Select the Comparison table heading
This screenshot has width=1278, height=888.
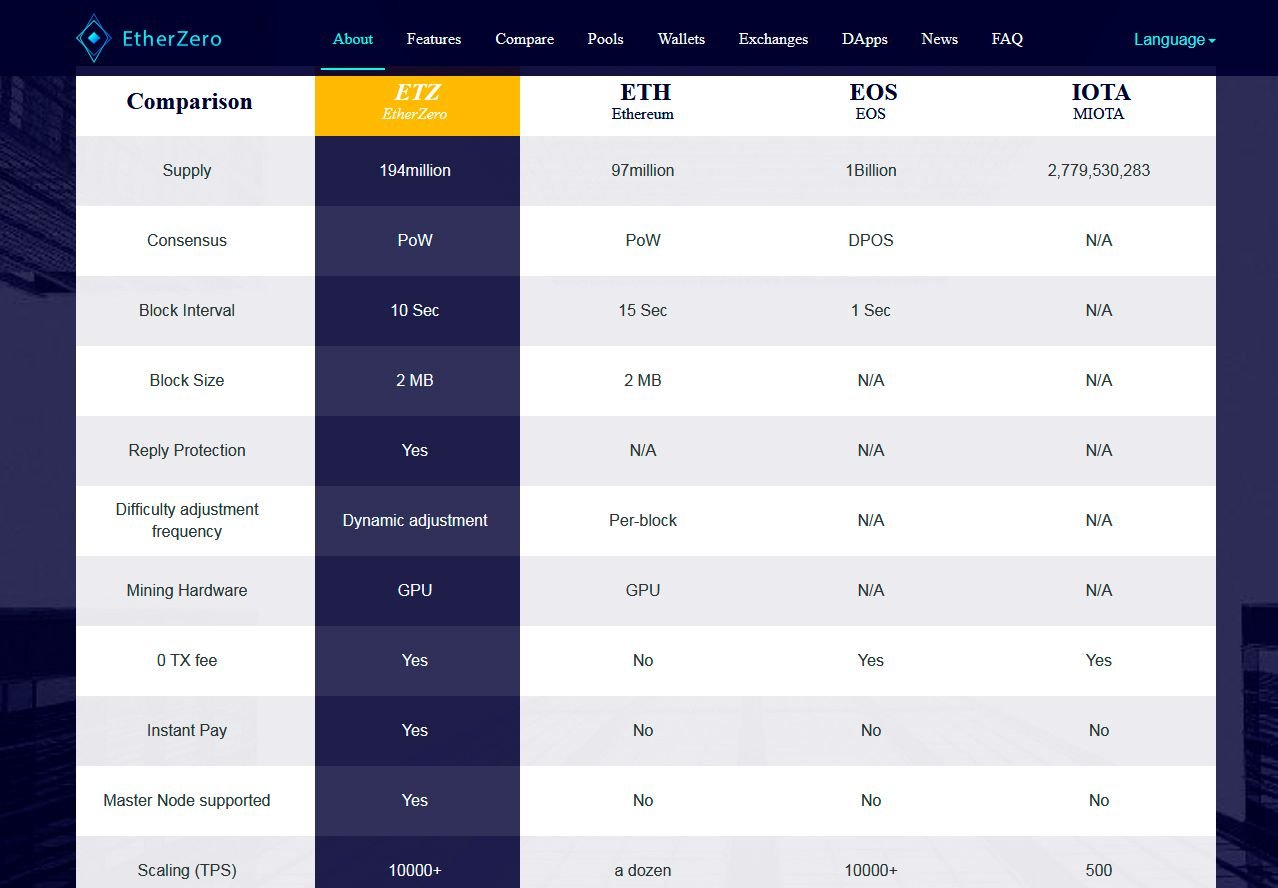point(189,101)
